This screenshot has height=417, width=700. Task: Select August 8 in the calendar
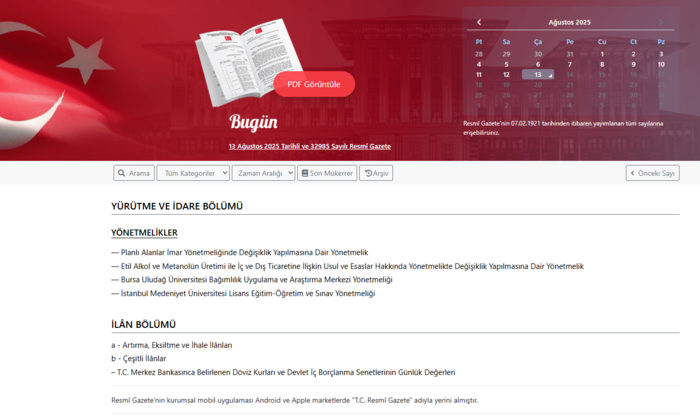(x=602, y=64)
